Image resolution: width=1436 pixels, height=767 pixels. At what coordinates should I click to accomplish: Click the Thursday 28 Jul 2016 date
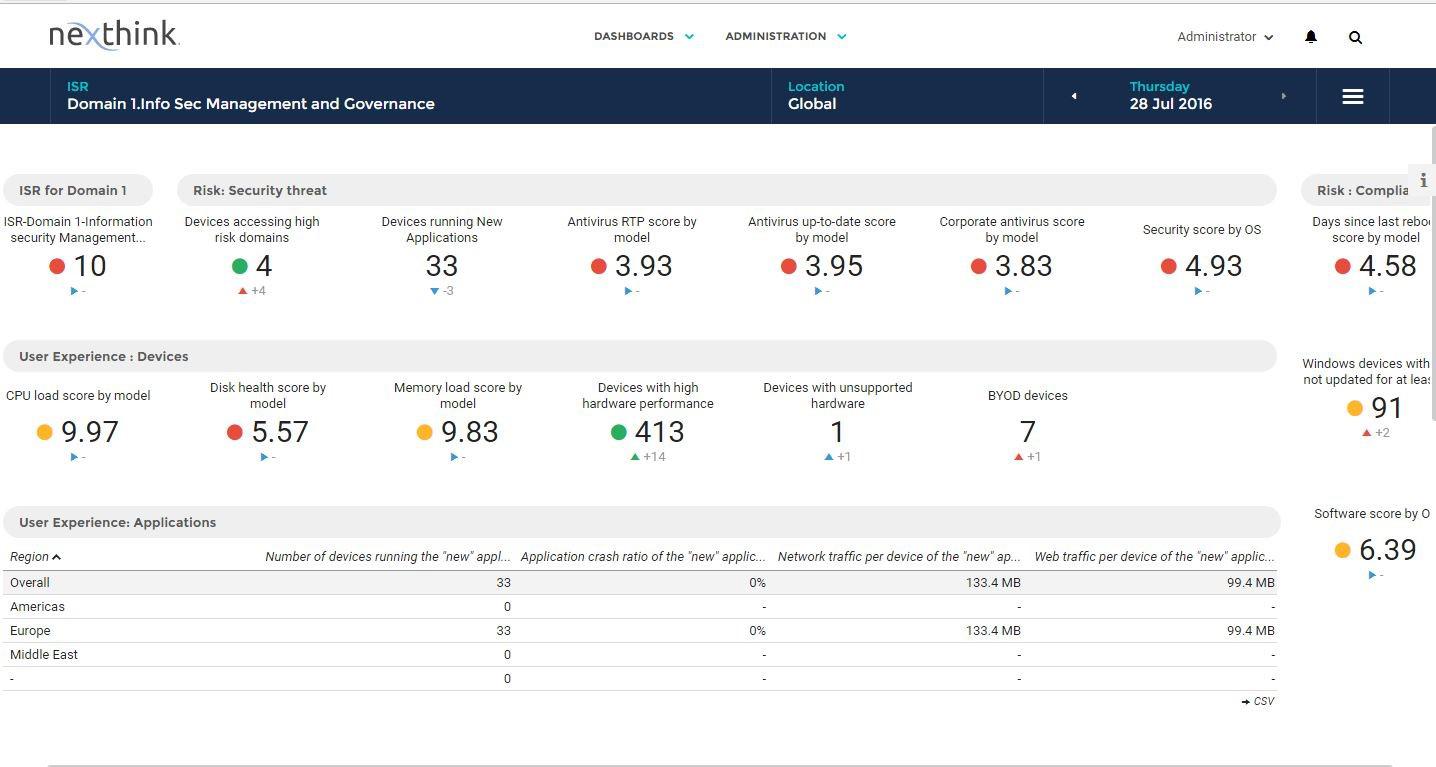click(1170, 96)
